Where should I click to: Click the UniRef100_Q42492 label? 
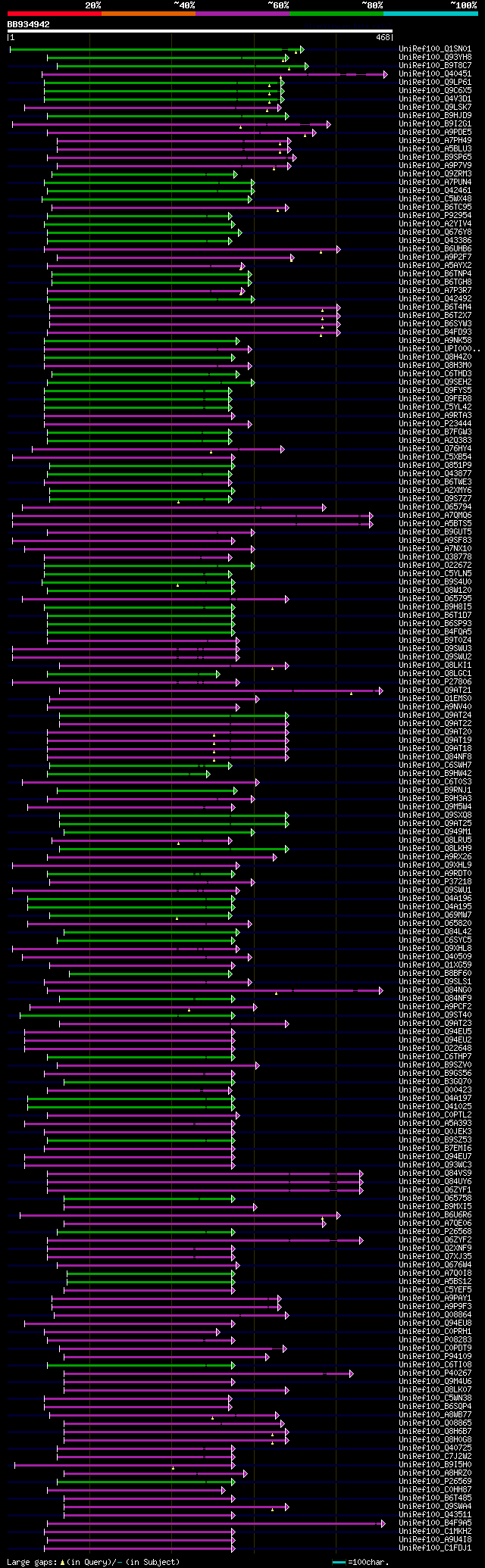[435, 298]
